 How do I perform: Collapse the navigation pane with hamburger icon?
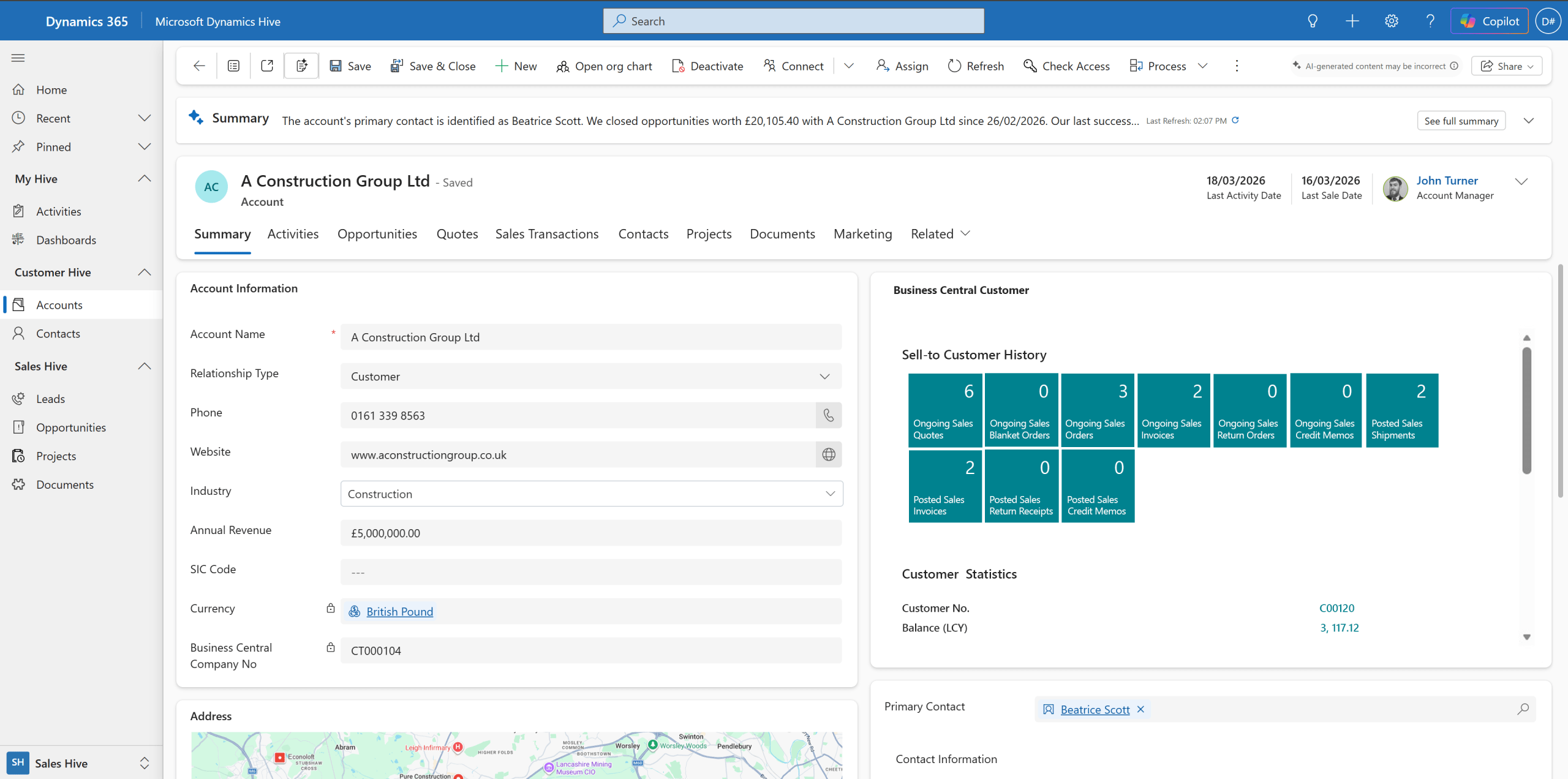pos(18,58)
